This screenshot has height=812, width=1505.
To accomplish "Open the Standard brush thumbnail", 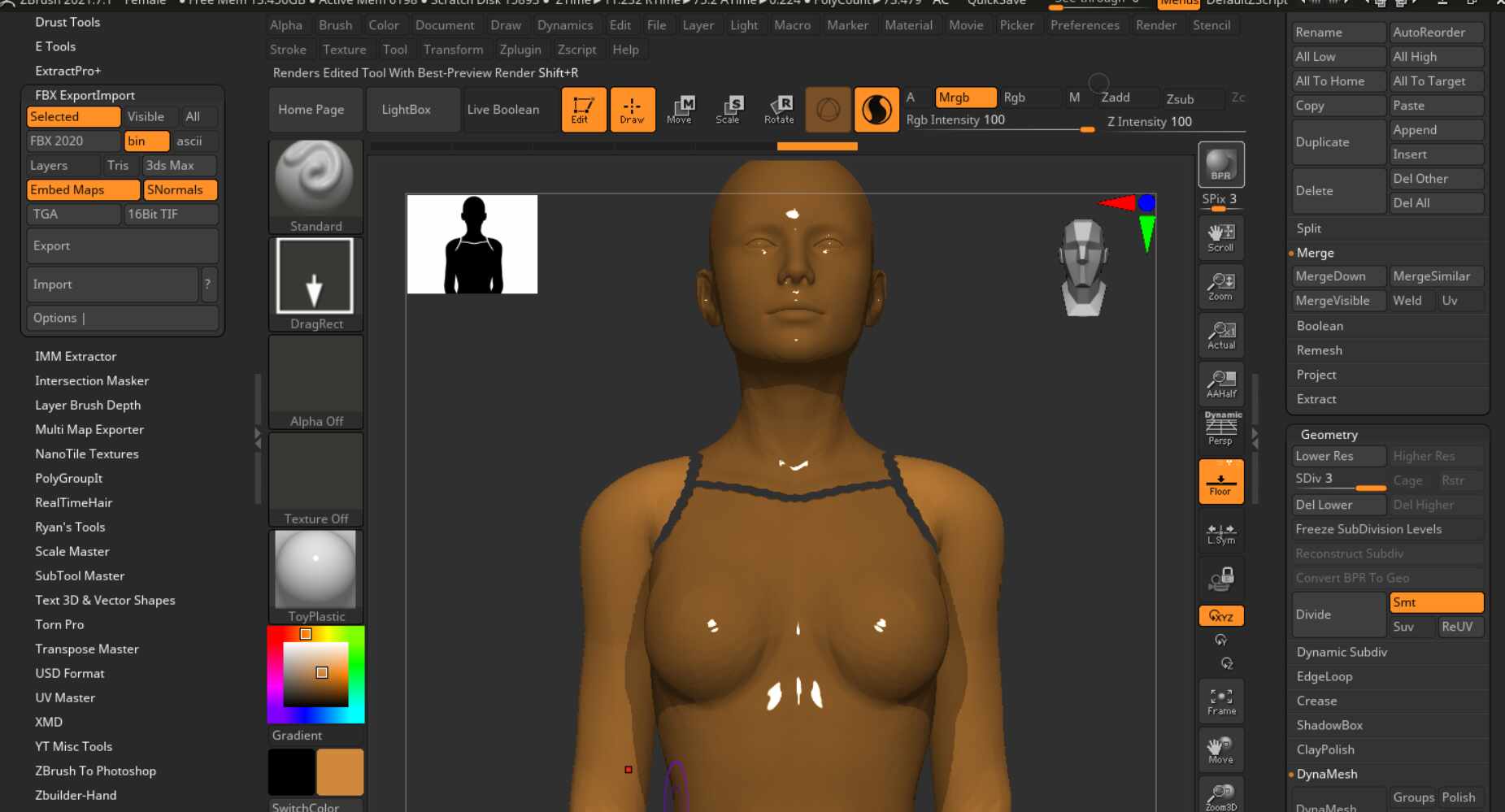I will pyautogui.click(x=315, y=185).
